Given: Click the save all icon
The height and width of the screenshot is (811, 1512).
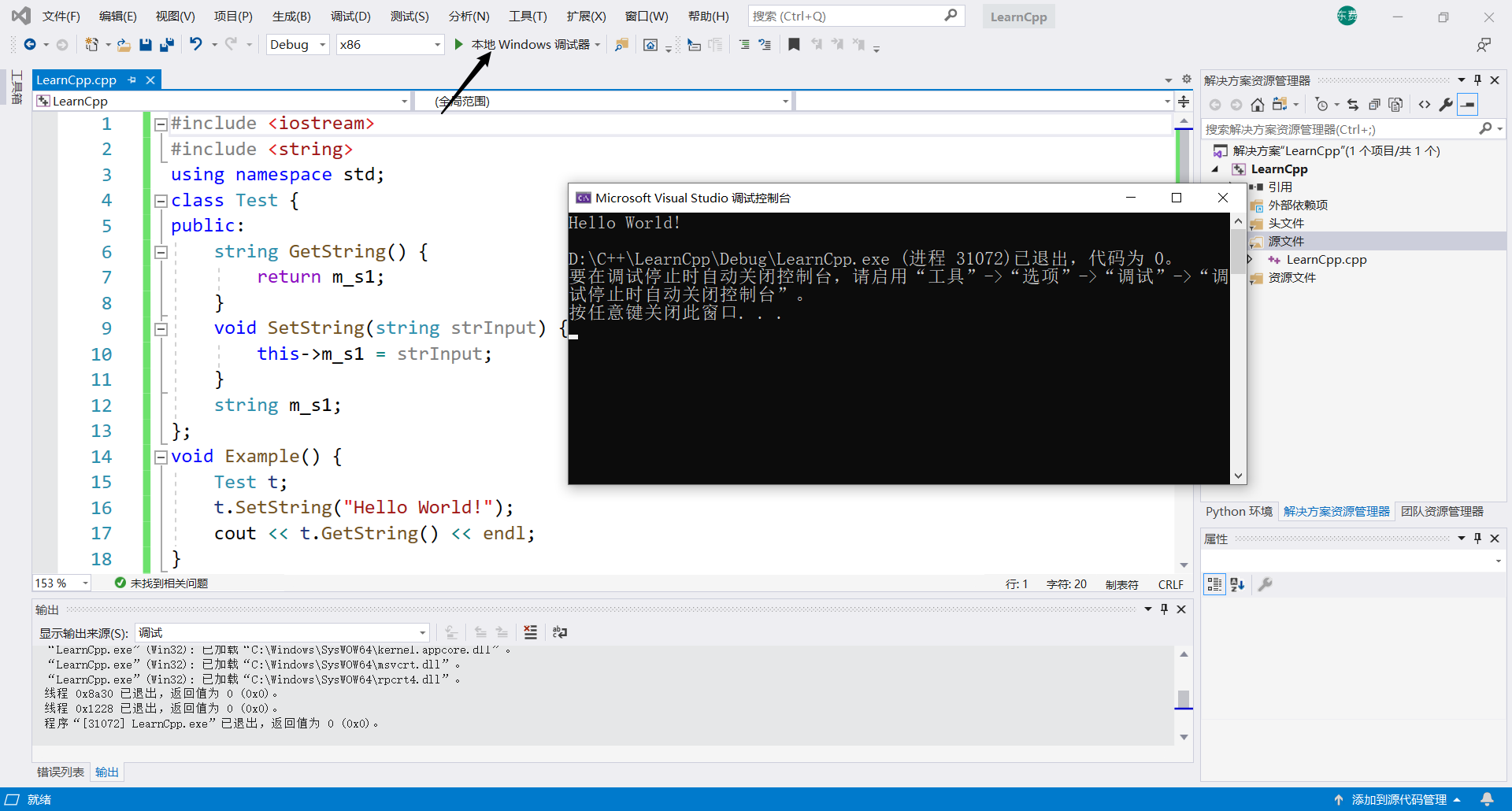Looking at the screenshot, I should (x=166, y=45).
